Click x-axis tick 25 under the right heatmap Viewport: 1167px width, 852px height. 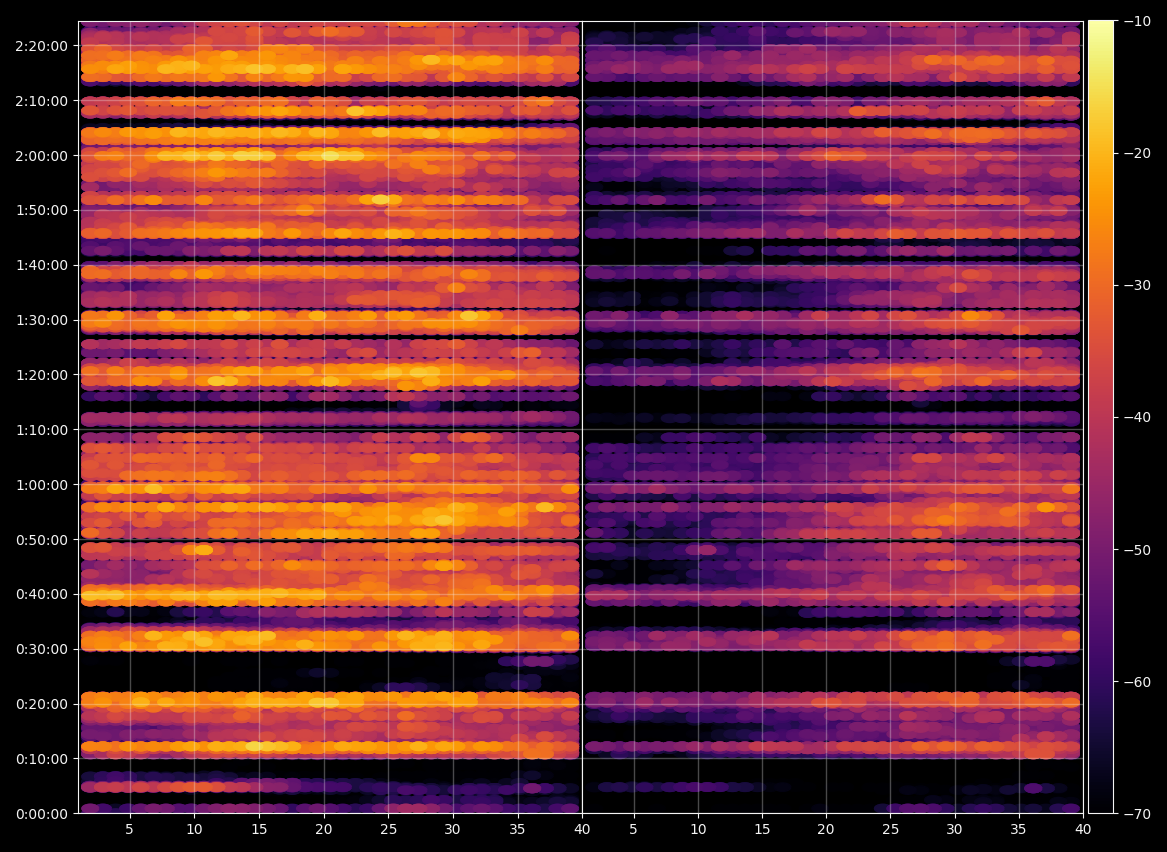click(x=891, y=829)
